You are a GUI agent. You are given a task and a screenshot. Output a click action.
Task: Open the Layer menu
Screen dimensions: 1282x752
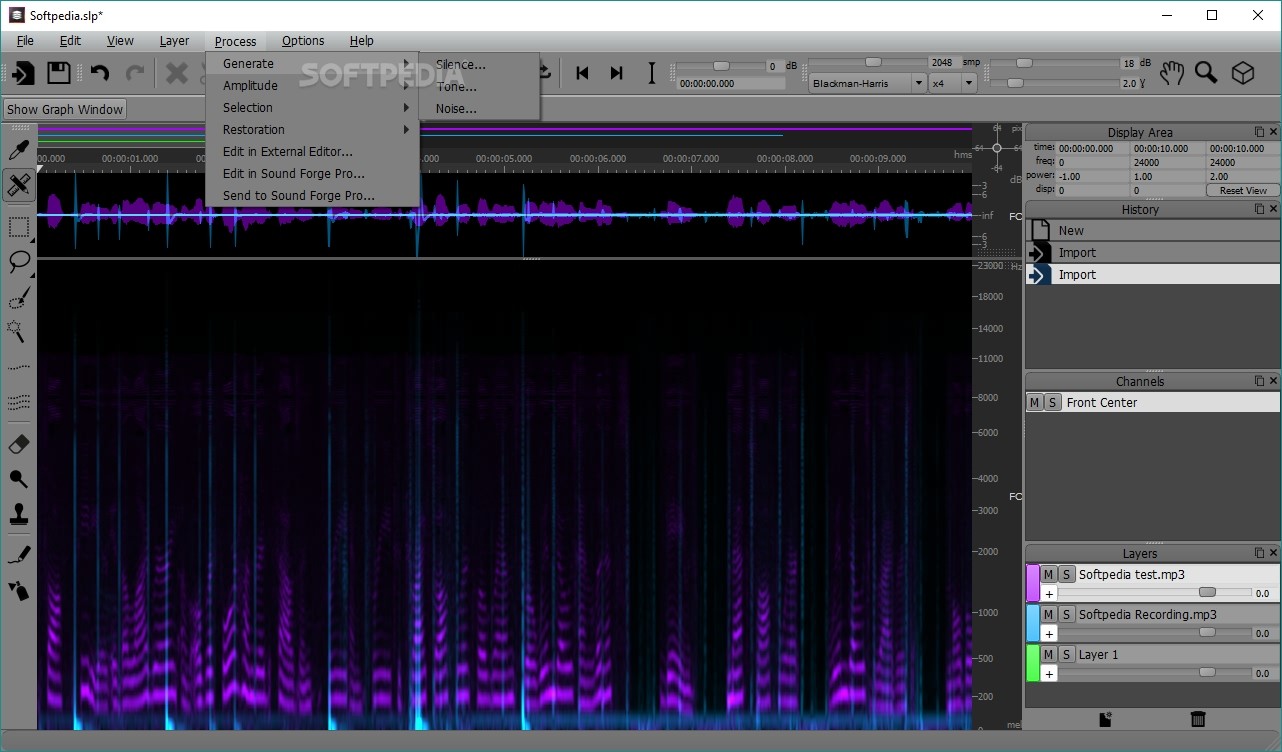tap(174, 41)
